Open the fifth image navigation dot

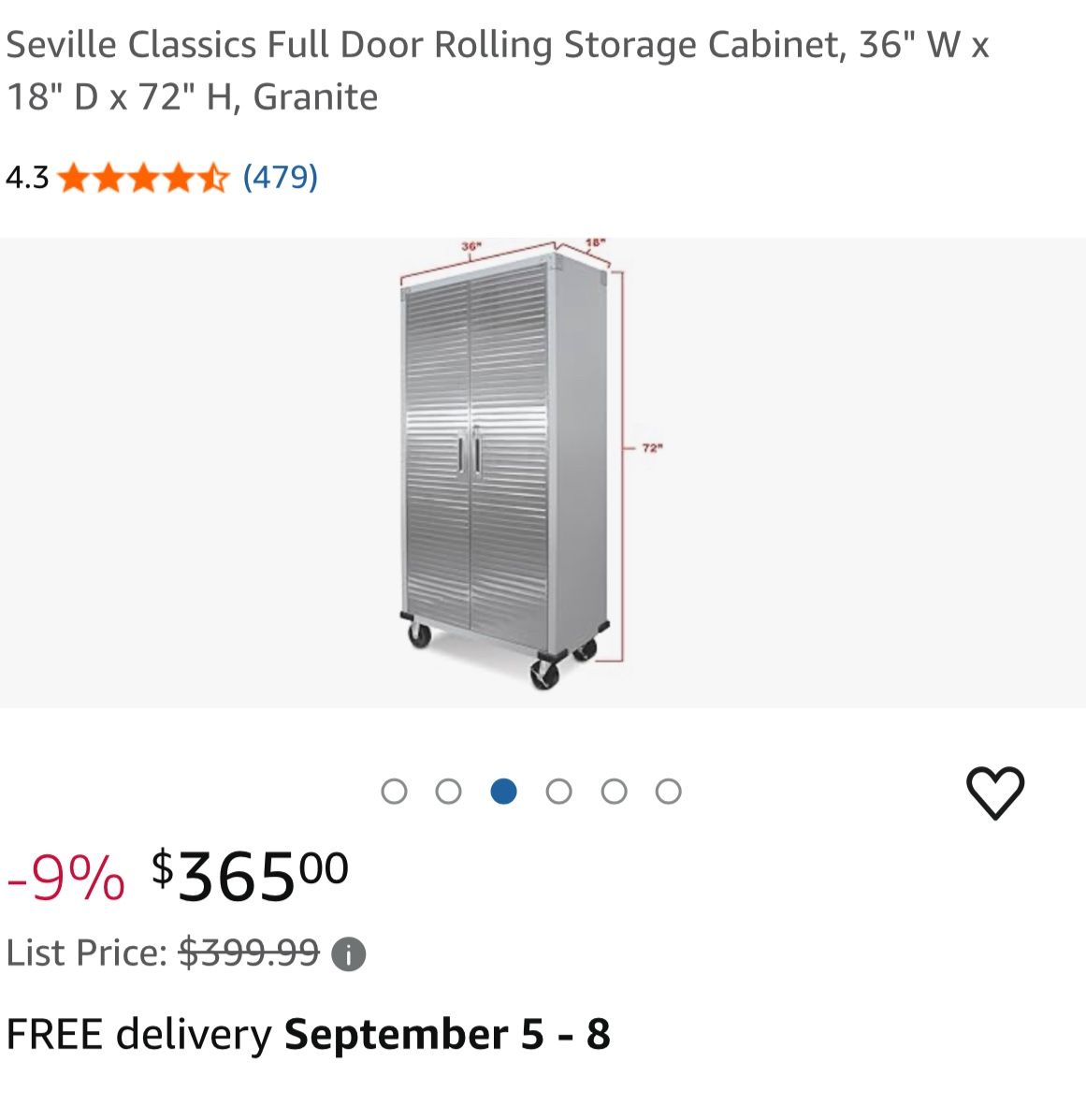pyautogui.click(x=614, y=791)
